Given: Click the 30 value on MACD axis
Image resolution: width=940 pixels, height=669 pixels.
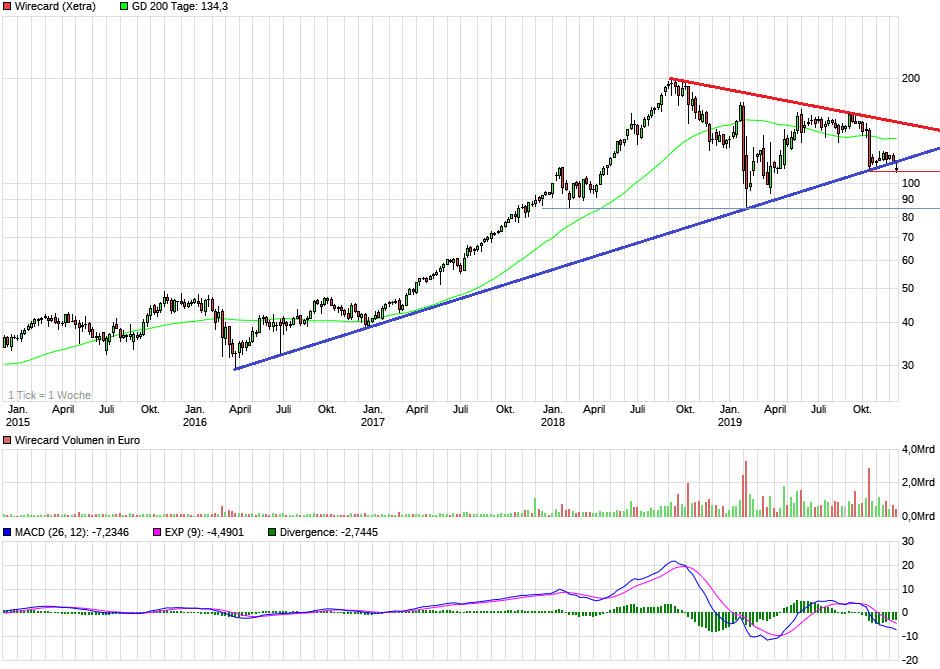Looking at the screenshot, I should tap(908, 542).
